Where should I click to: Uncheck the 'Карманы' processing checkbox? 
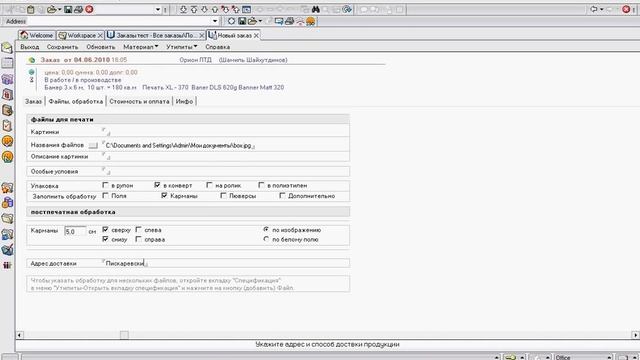pyautogui.click(x=164, y=196)
